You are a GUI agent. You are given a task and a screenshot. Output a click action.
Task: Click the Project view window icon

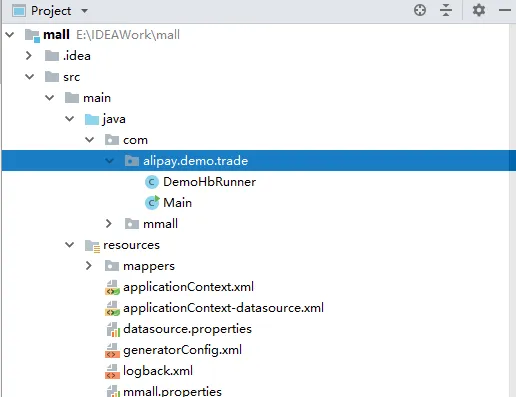(x=19, y=11)
